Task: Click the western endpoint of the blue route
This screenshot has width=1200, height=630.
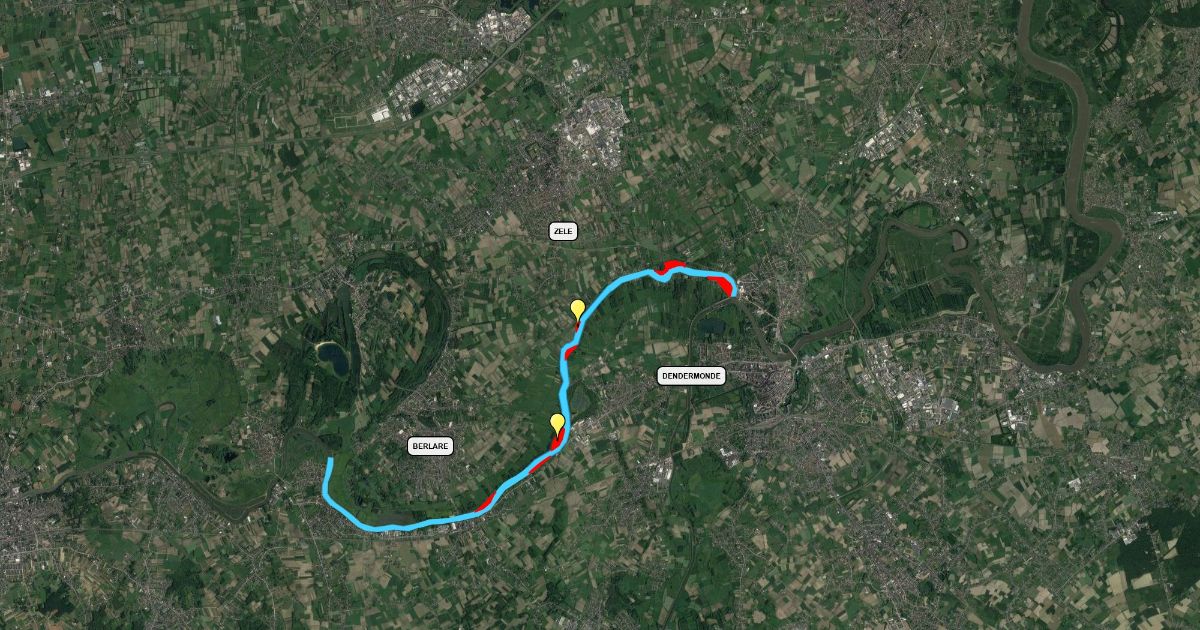Action: point(330,460)
